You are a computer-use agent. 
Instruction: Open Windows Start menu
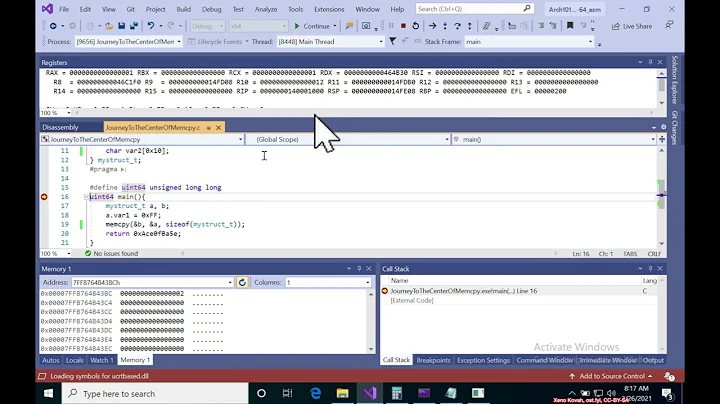coord(48,393)
